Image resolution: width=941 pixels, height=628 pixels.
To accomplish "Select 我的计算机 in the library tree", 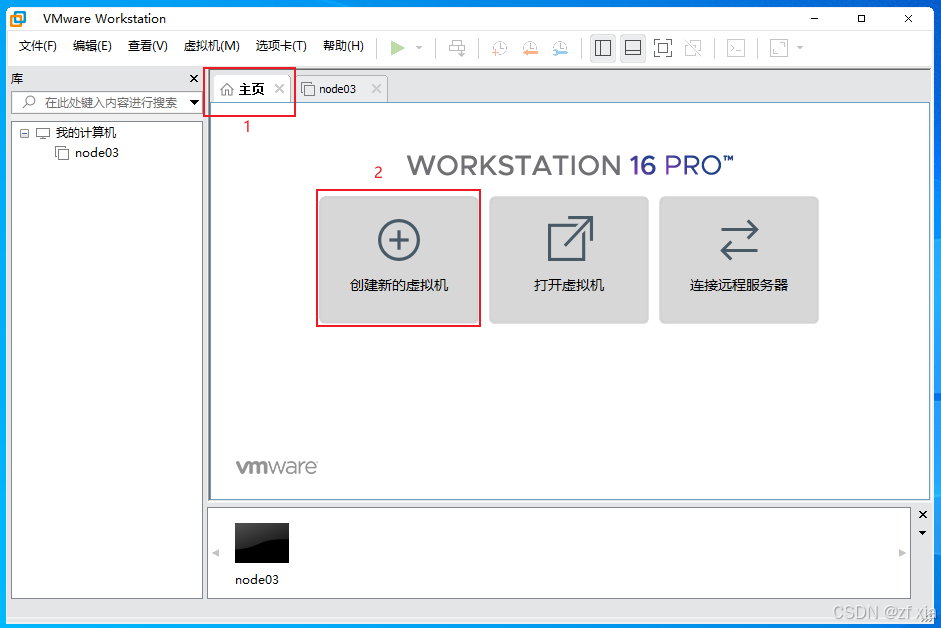I will [x=86, y=133].
